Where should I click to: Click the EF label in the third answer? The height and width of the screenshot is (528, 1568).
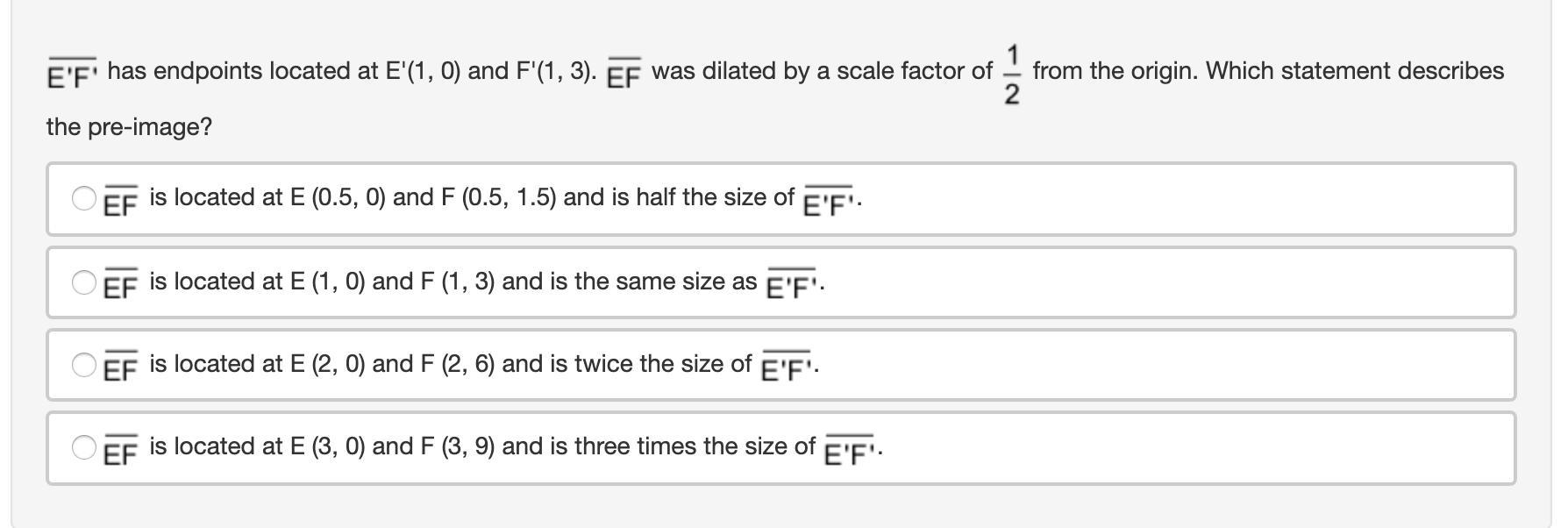(120, 368)
